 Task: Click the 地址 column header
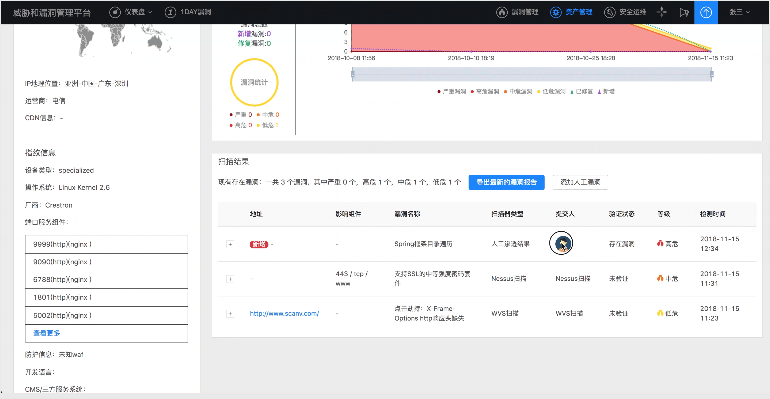(256, 214)
